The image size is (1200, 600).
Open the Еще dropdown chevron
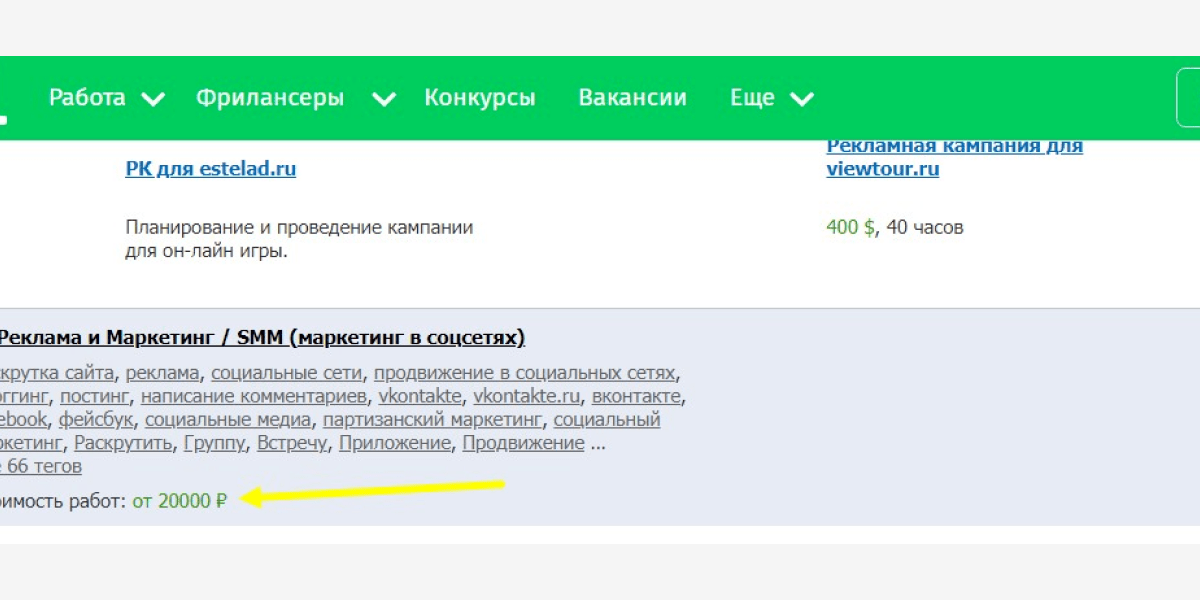tap(802, 99)
